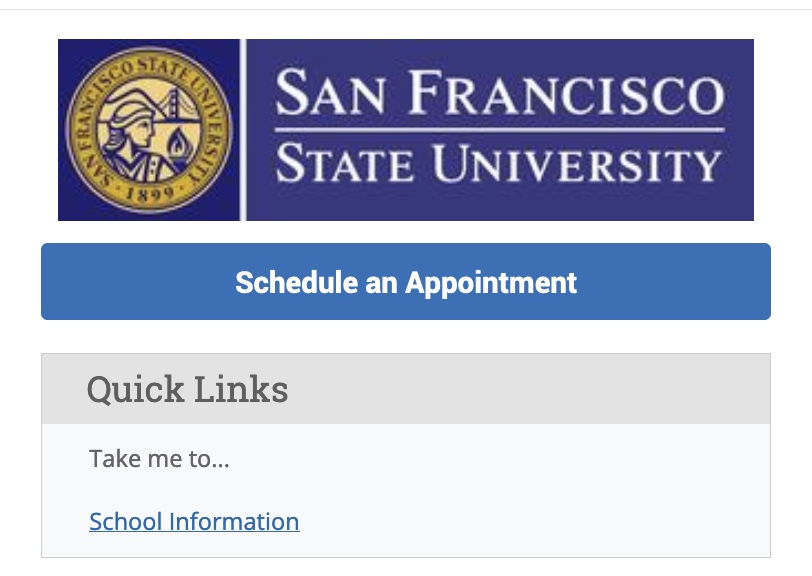812x576 pixels.
Task: Click the empty area right of School Information
Action: (533, 521)
